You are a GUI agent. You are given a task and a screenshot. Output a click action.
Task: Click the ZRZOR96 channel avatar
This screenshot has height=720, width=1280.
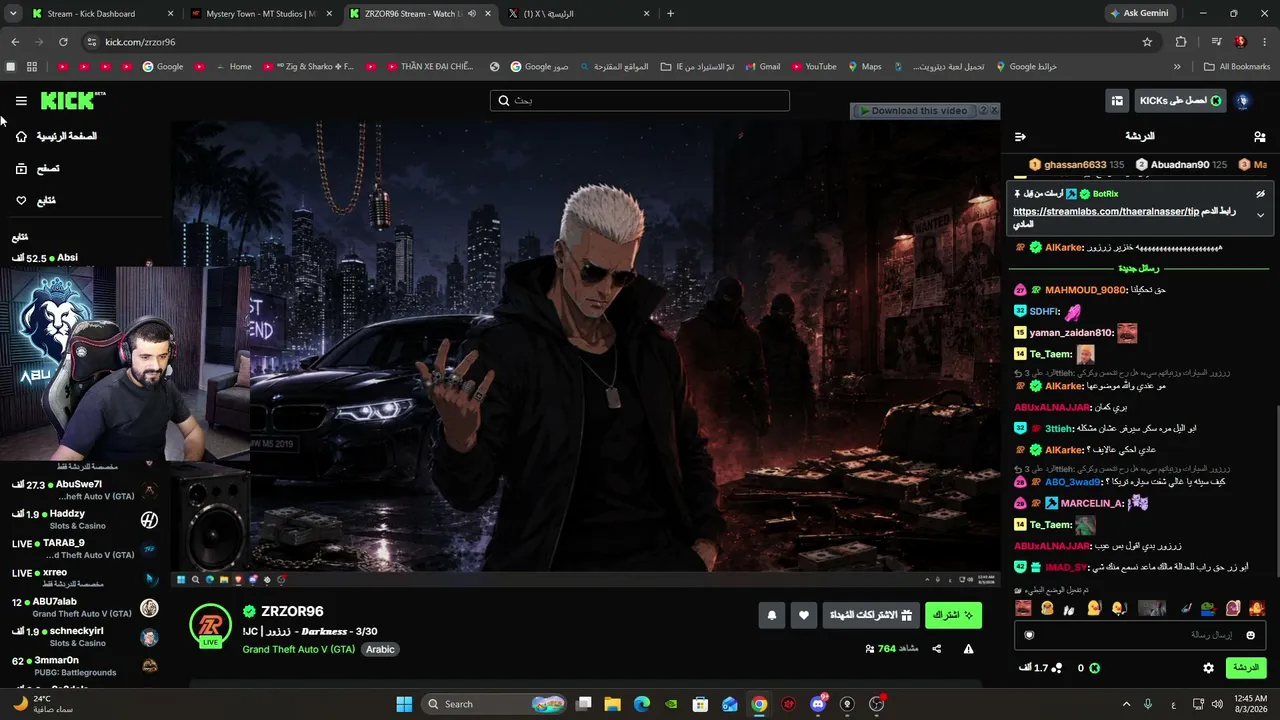[210, 626]
